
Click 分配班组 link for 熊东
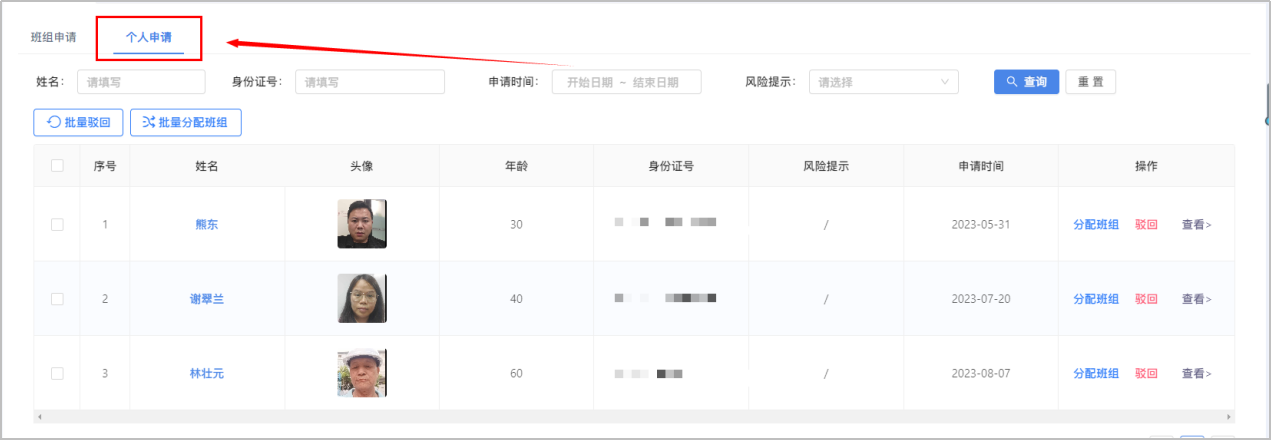click(1096, 224)
